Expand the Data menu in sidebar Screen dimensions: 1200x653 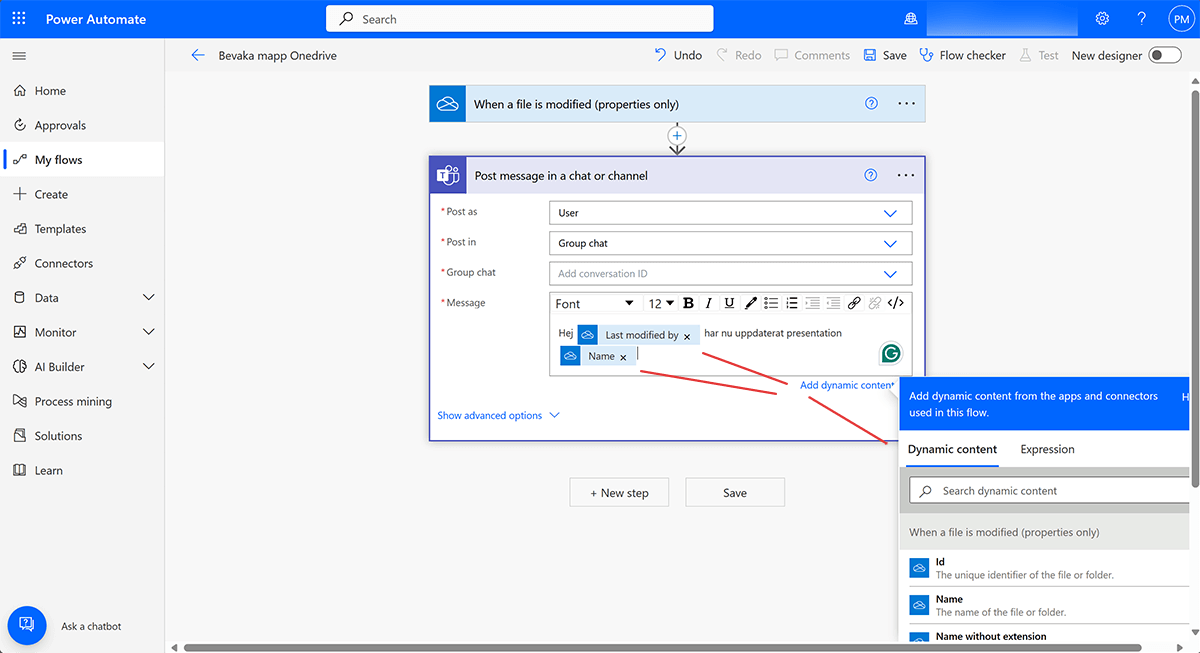(x=149, y=298)
